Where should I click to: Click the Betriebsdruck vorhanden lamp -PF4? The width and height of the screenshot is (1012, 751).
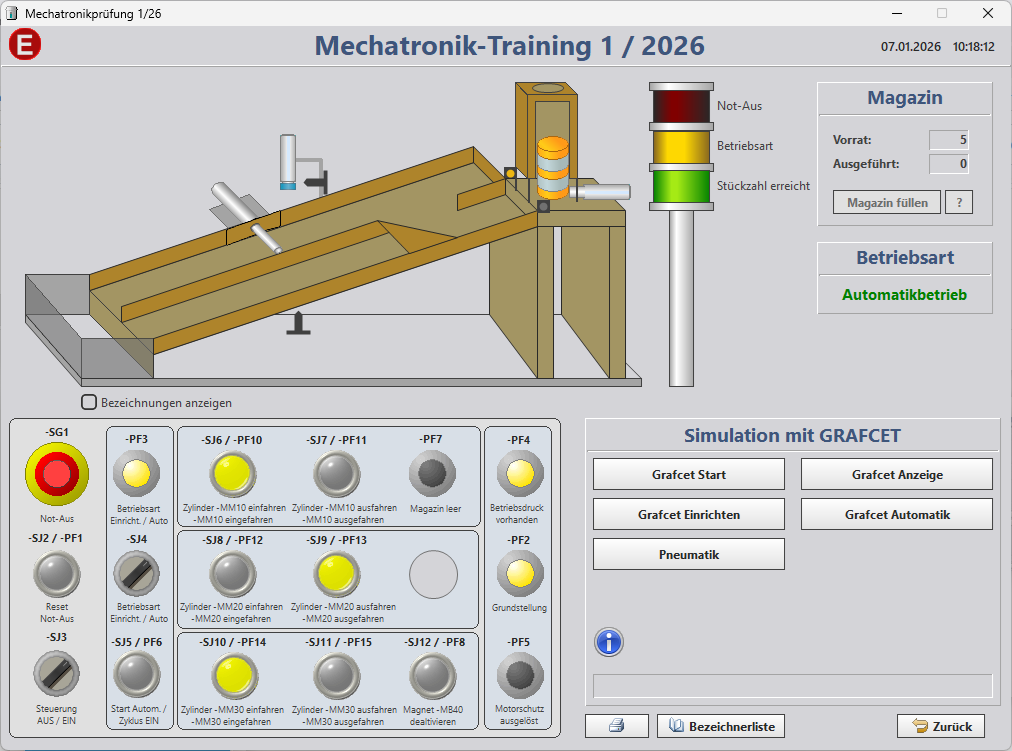pos(519,475)
